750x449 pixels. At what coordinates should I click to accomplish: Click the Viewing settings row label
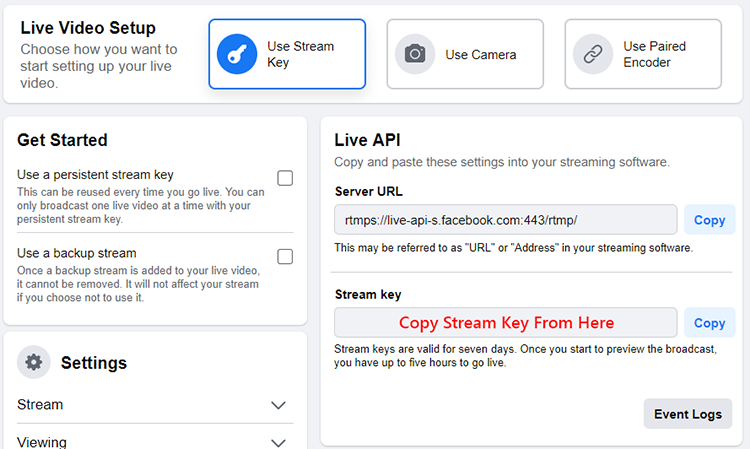click(42, 441)
